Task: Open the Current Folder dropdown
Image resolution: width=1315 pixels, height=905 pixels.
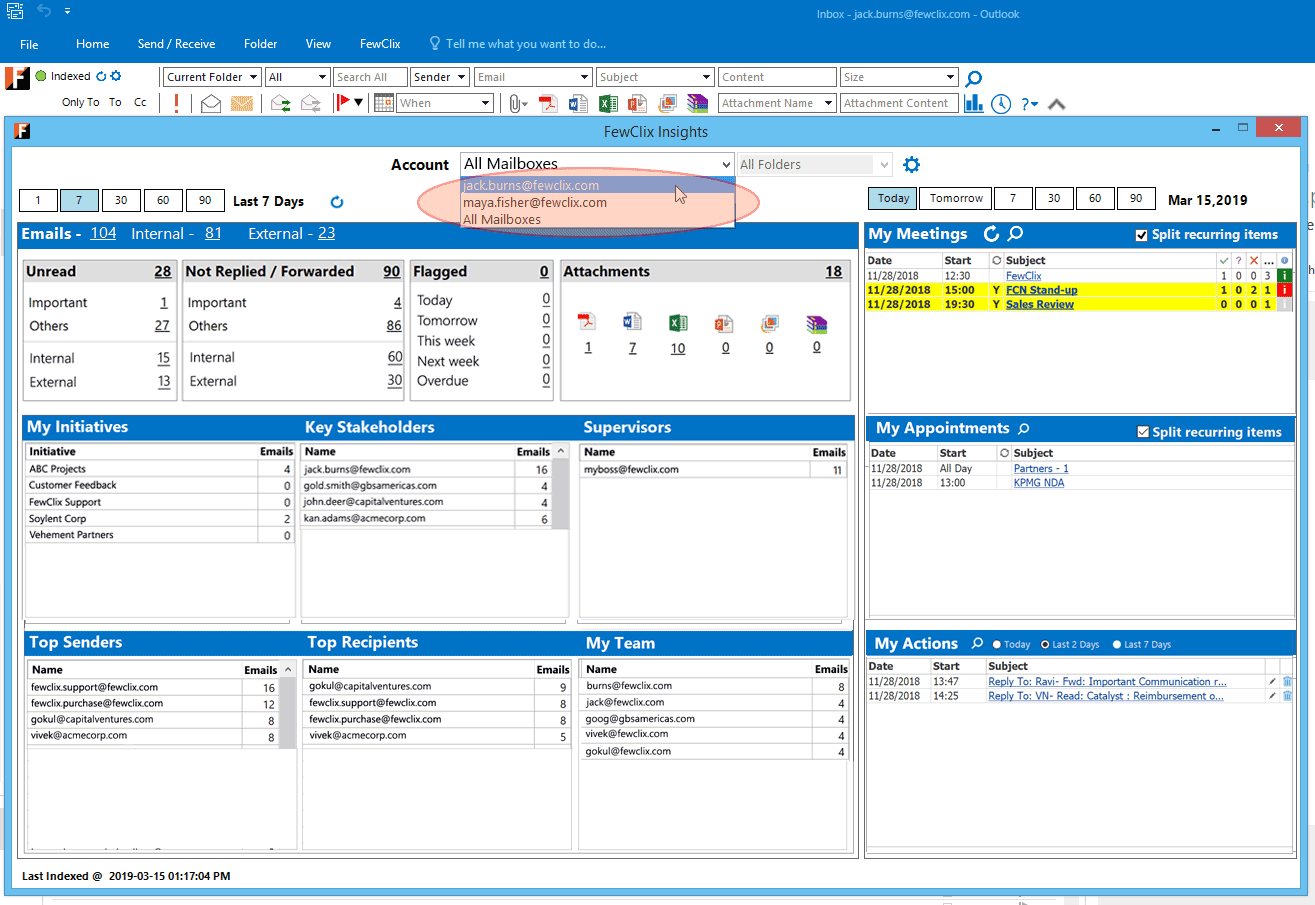Action: point(212,77)
